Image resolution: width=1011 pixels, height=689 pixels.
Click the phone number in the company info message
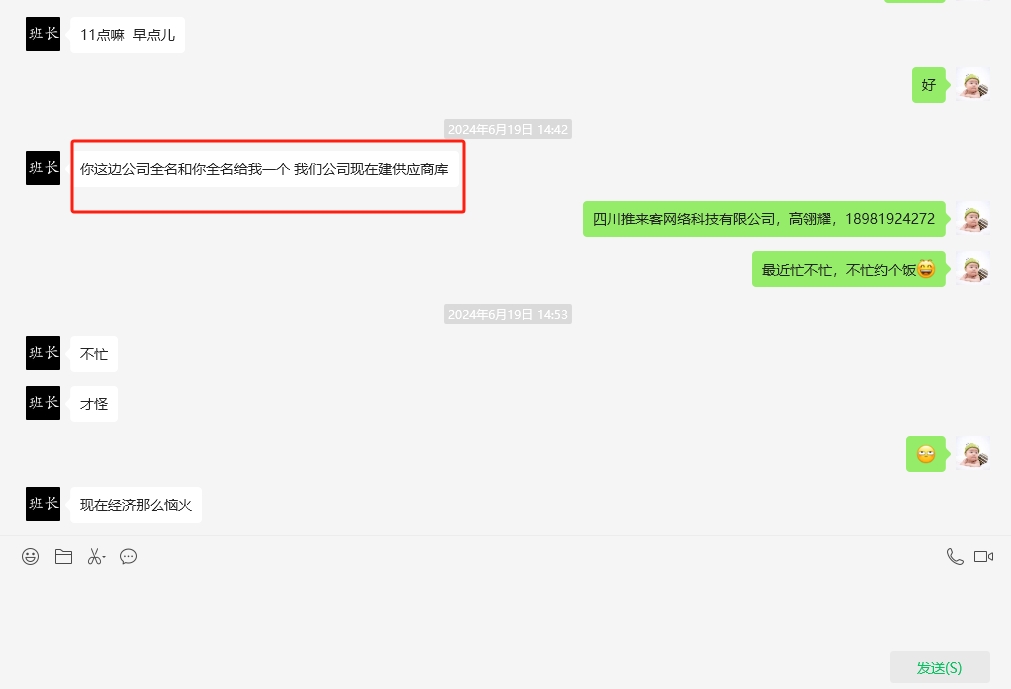tap(888, 217)
